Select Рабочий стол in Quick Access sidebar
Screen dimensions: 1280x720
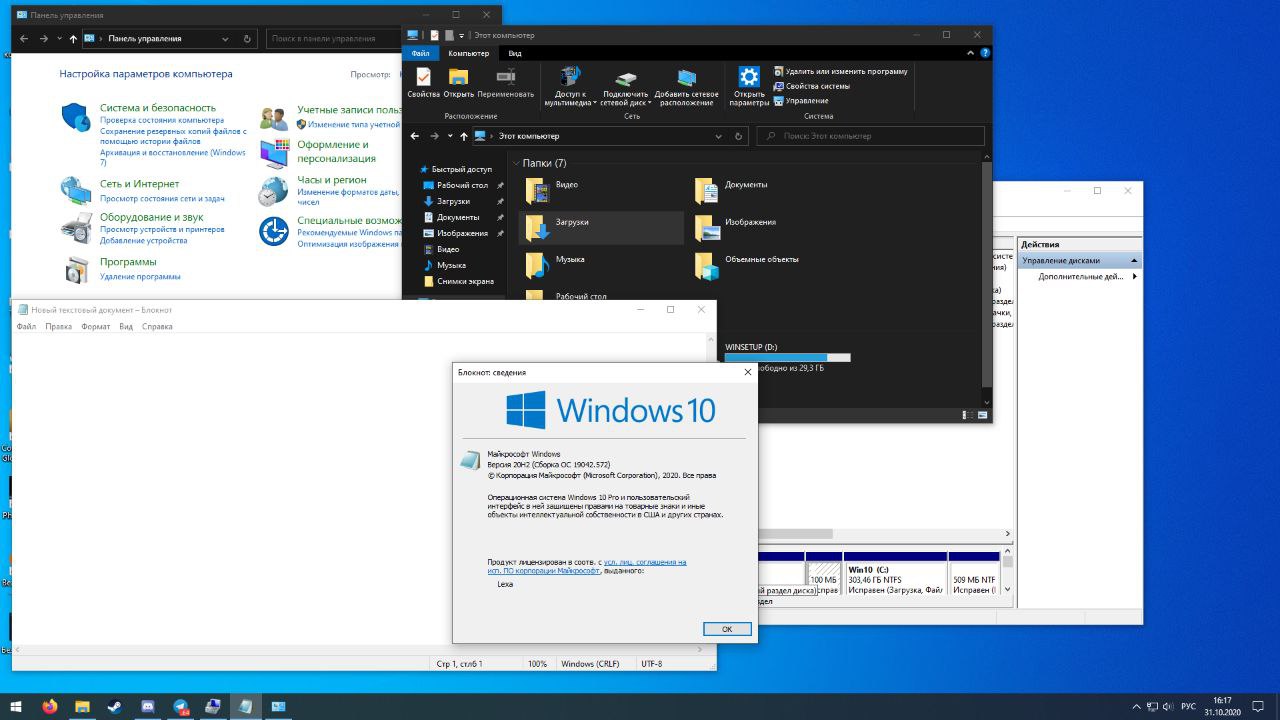point(462,185)
